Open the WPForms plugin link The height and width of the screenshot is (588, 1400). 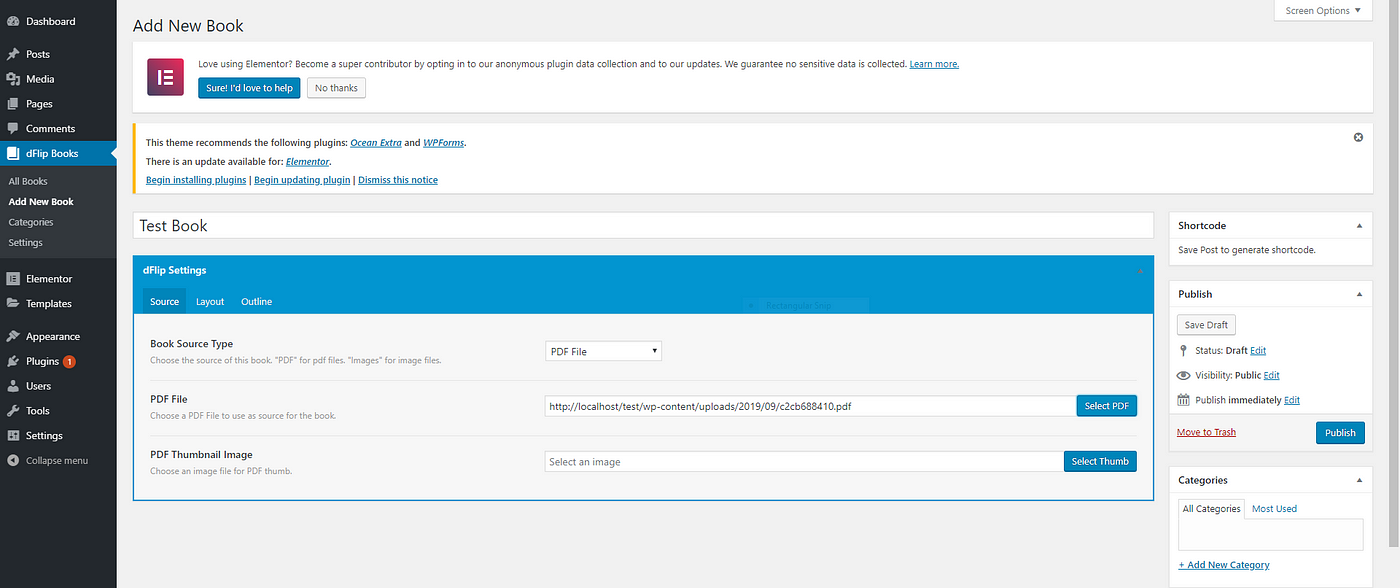444,143
